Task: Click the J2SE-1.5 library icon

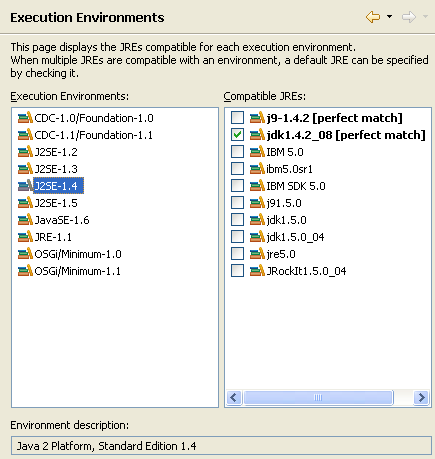Action: coord(25,203)
